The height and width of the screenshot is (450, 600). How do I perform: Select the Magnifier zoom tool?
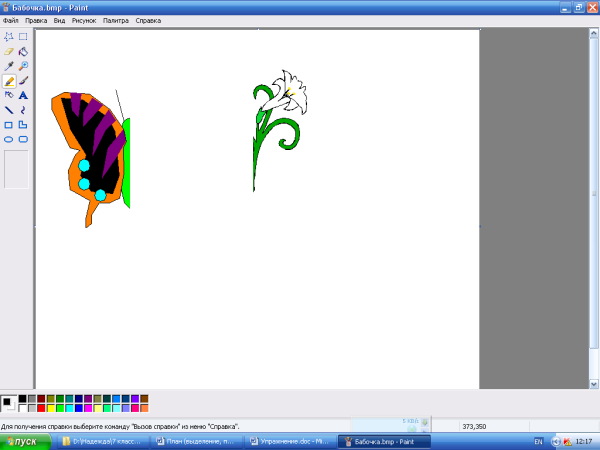23,66
